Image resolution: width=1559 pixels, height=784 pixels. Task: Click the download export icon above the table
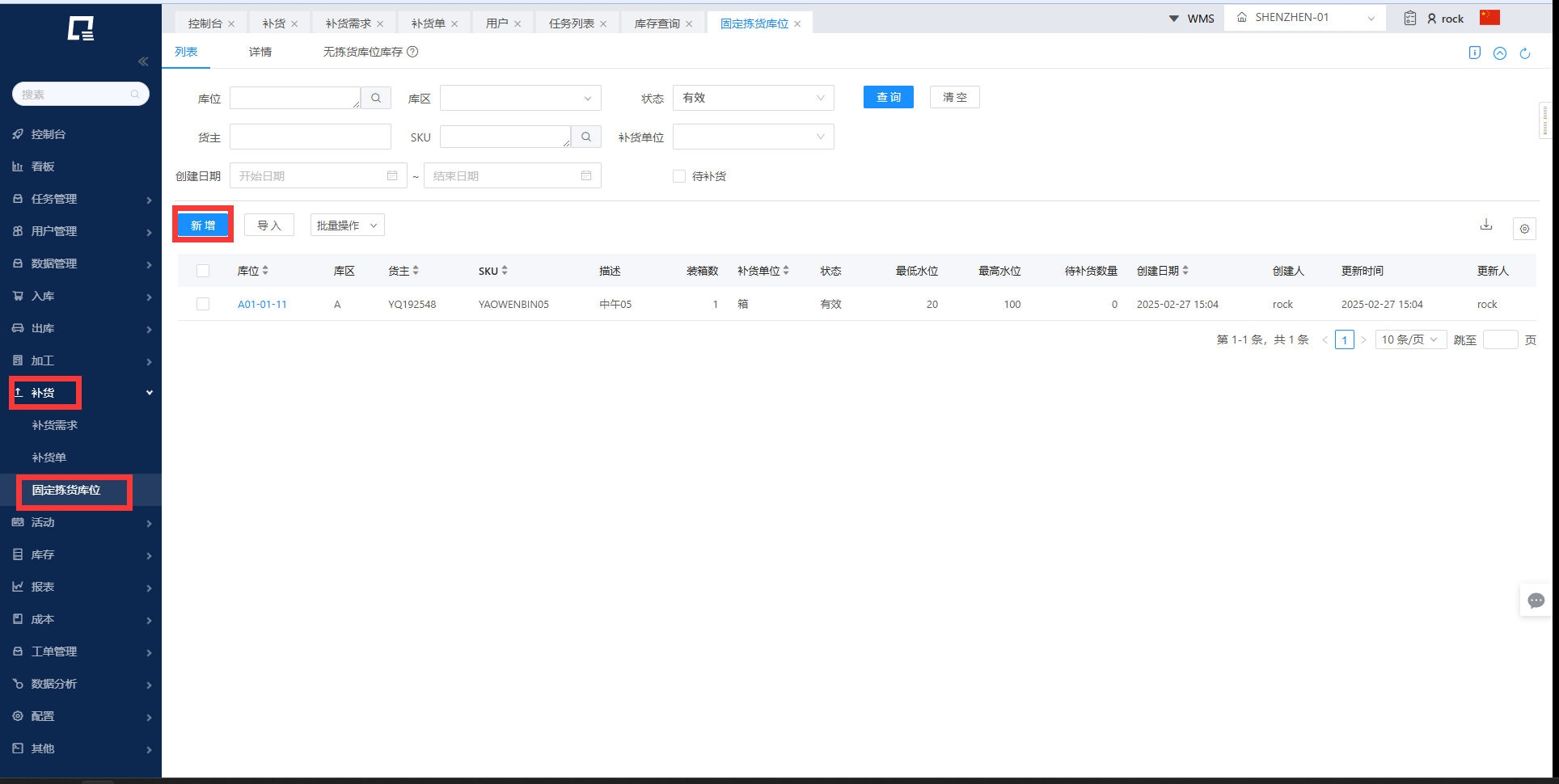click(x=1486, y=225)
